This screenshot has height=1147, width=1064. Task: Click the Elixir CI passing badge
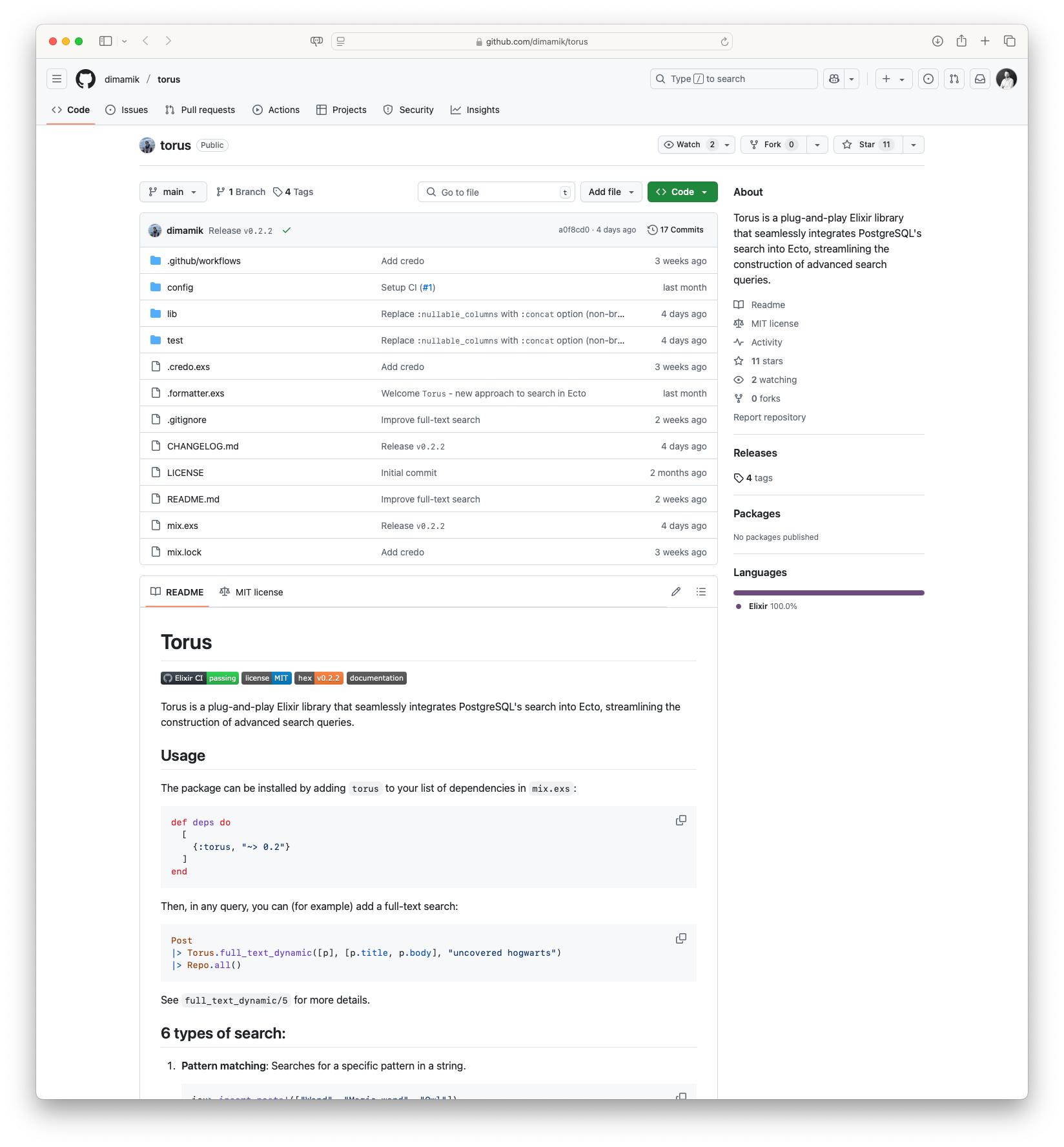pos(199,678)
